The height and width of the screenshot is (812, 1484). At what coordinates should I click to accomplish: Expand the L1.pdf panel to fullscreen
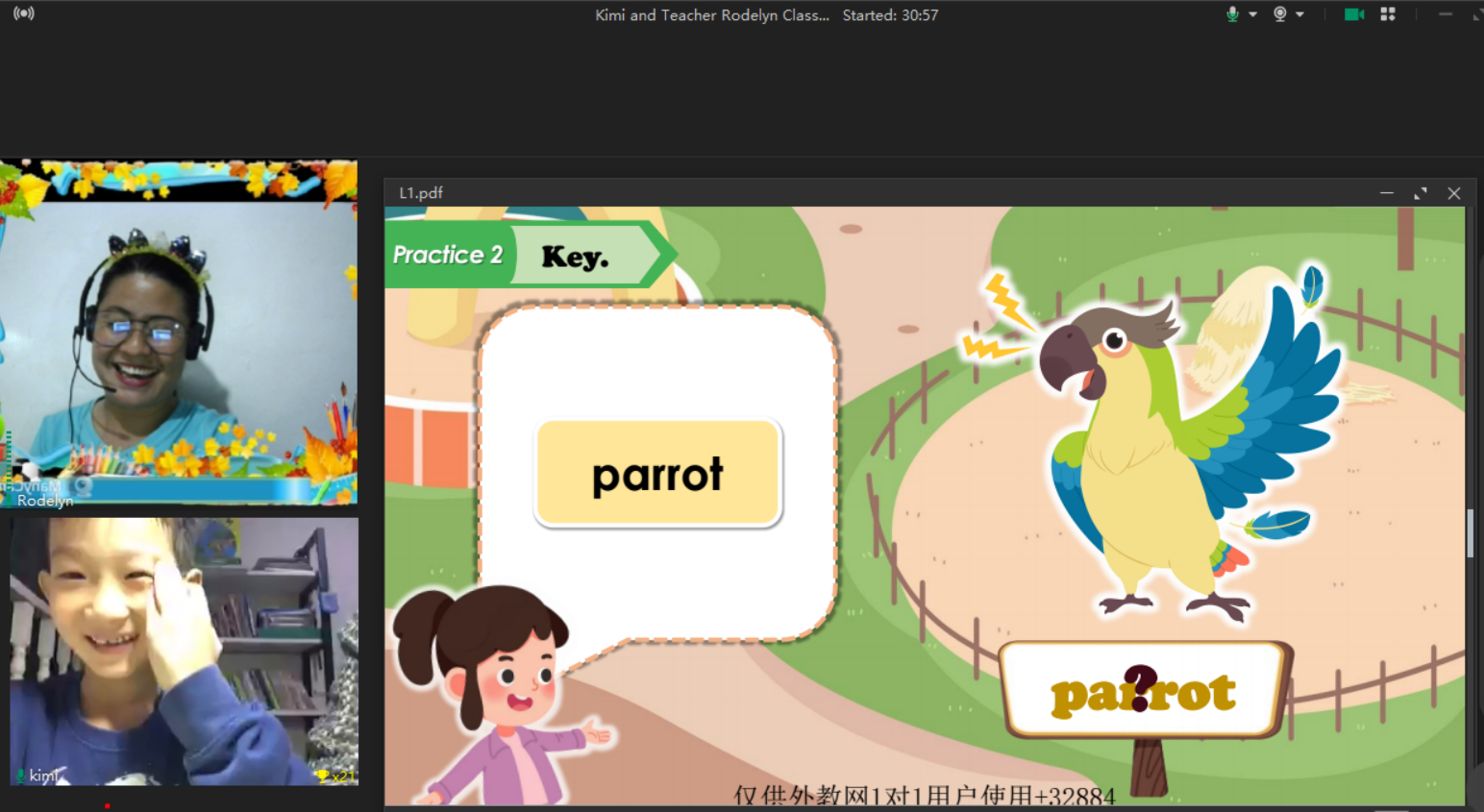(x=1421, y=193)
